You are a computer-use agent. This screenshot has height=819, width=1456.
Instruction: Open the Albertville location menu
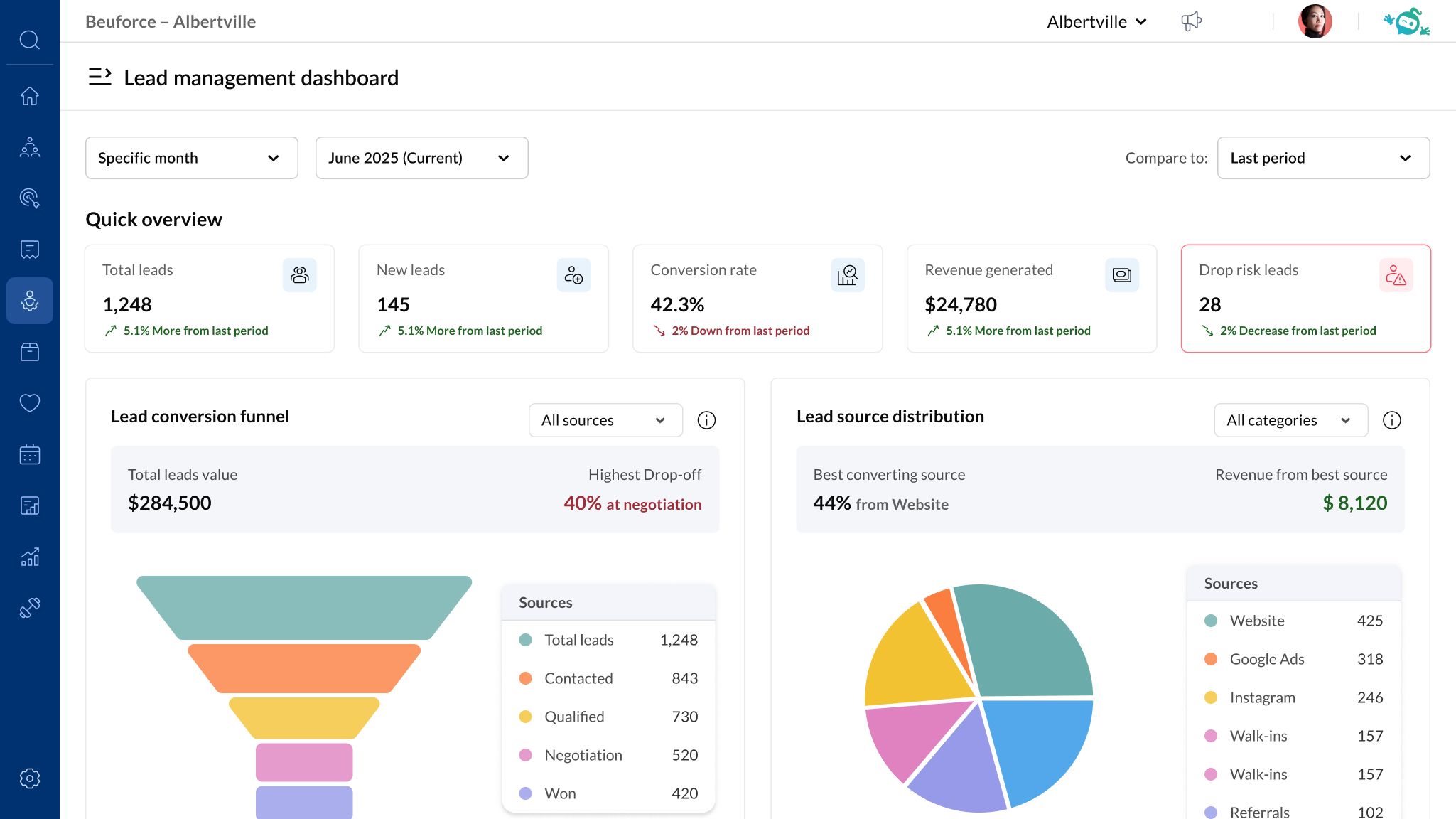(x=1096, y=22)
